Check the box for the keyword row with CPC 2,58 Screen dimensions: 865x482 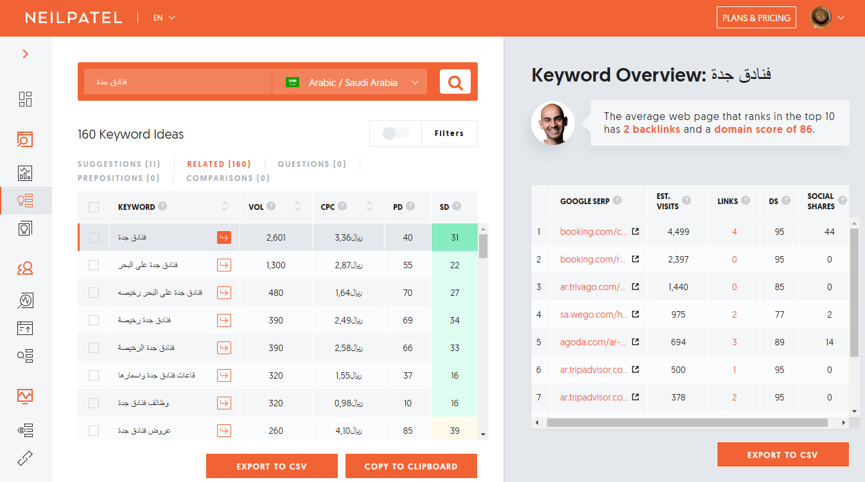[94, 348]
